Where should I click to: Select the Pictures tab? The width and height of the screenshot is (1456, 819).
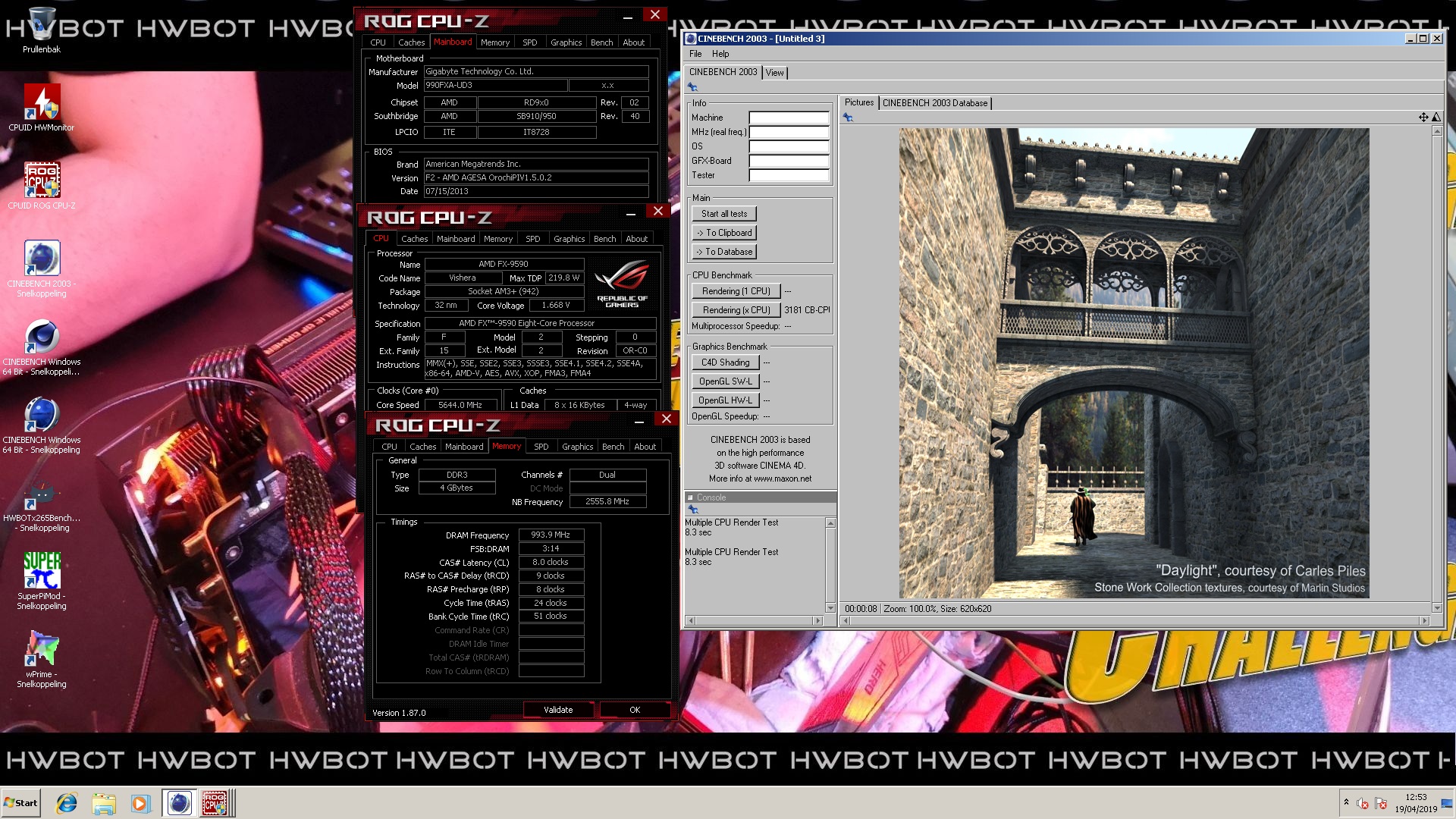pos(859,102)
